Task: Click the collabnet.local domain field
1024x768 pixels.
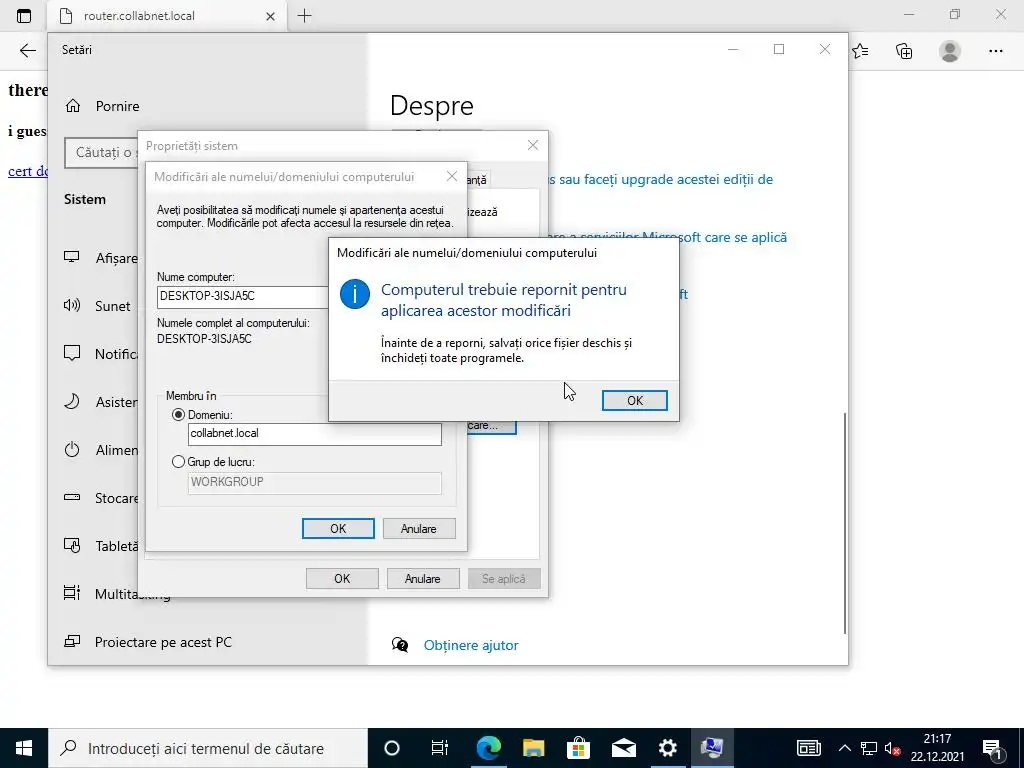Action: [315, 434]
